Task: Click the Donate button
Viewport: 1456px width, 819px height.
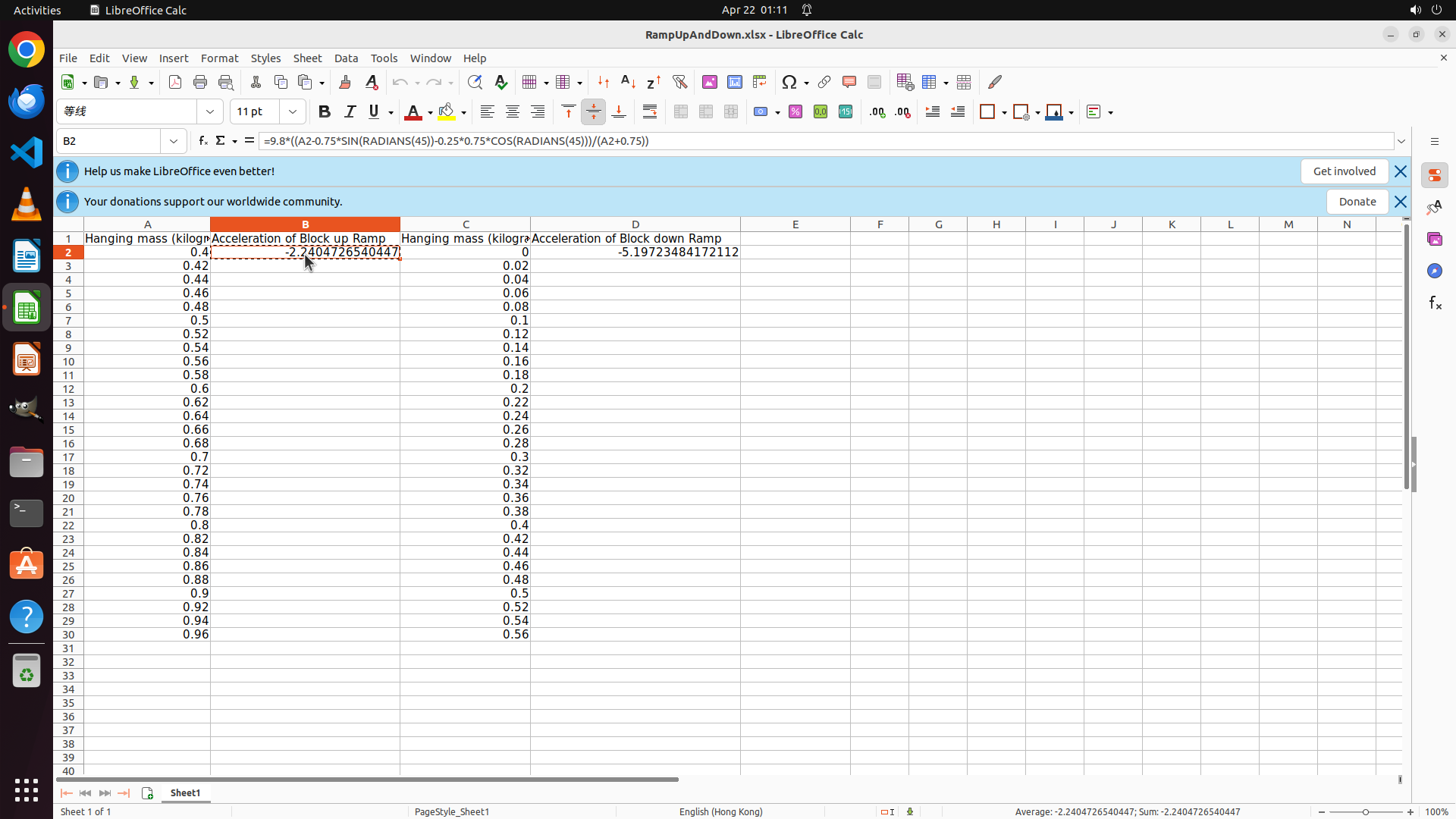Action: click(1357, 202)
